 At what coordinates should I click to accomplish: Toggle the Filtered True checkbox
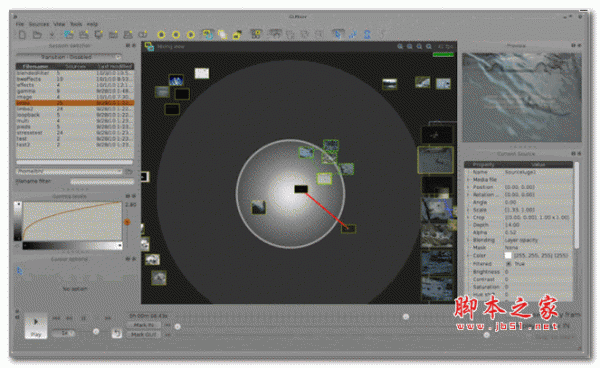pyautogui.click(x=509, y=264)
